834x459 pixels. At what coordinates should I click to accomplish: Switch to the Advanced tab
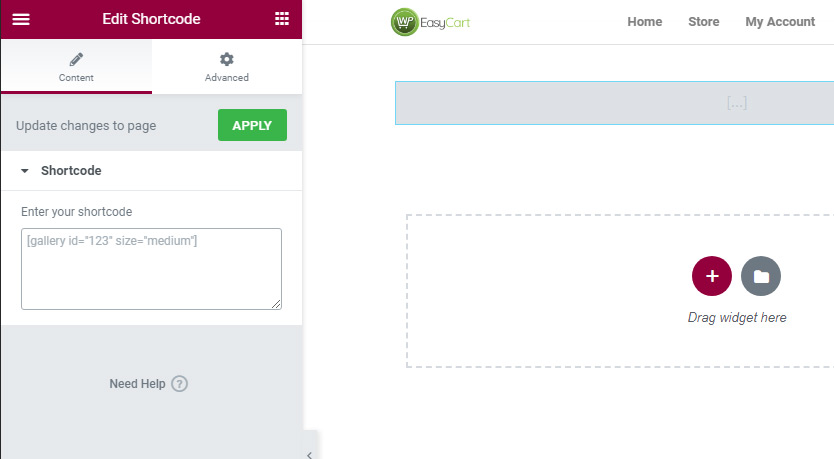[227, 67]
